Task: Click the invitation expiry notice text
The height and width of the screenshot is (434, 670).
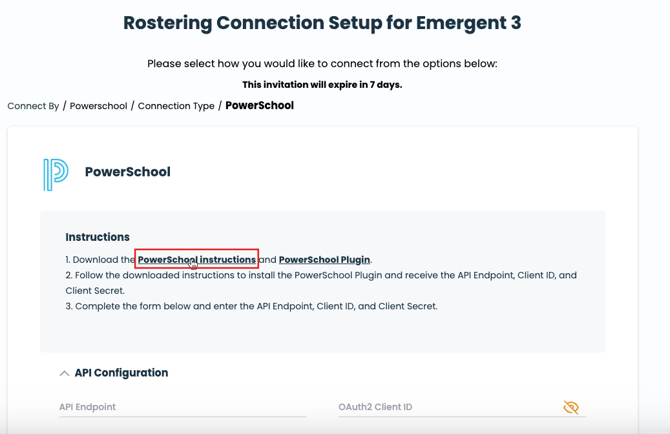Action: pos(322,85)
